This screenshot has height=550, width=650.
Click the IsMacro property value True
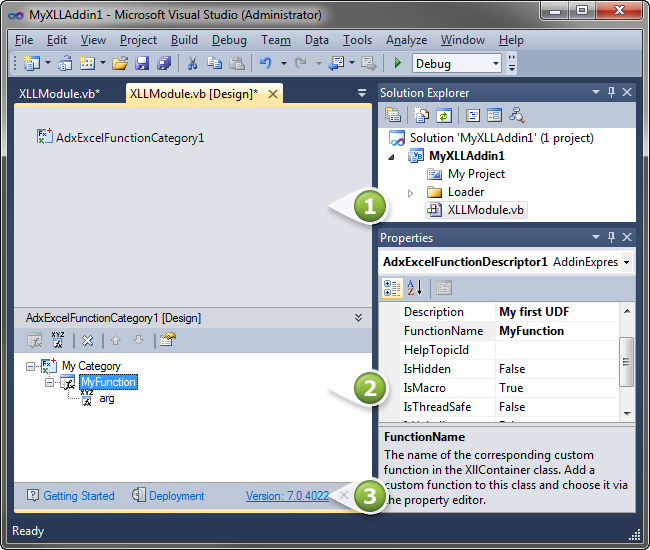click(557, 388)
